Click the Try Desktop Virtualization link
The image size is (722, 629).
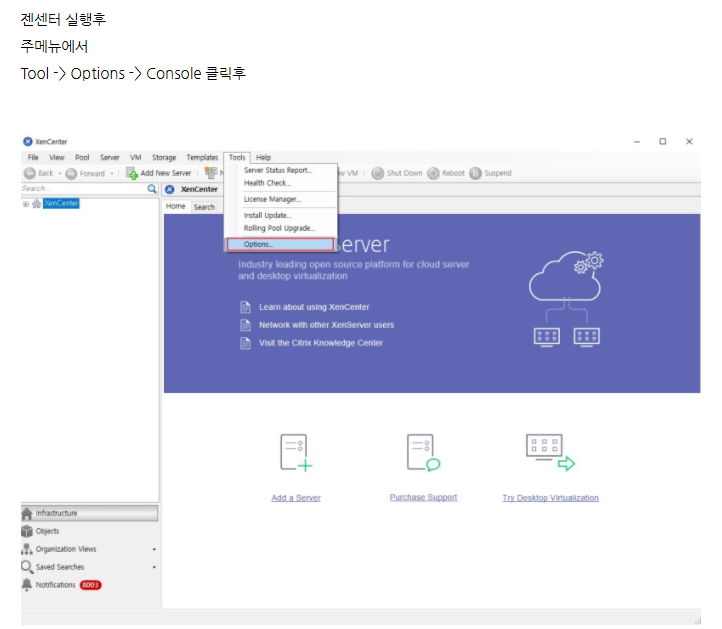pyautogui.click(x=550, y=498)
